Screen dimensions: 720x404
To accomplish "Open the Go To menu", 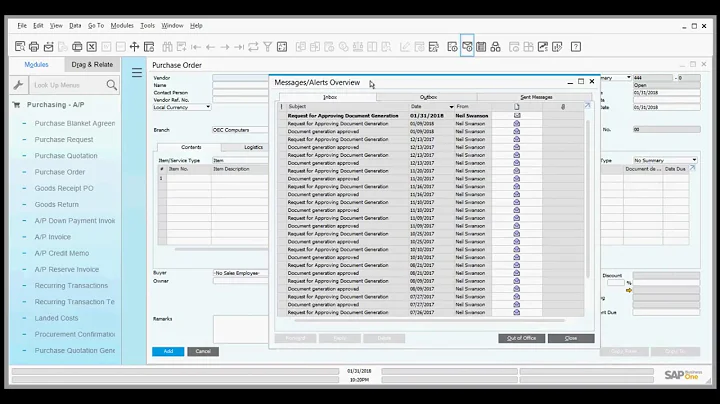I will click(96, 26).
